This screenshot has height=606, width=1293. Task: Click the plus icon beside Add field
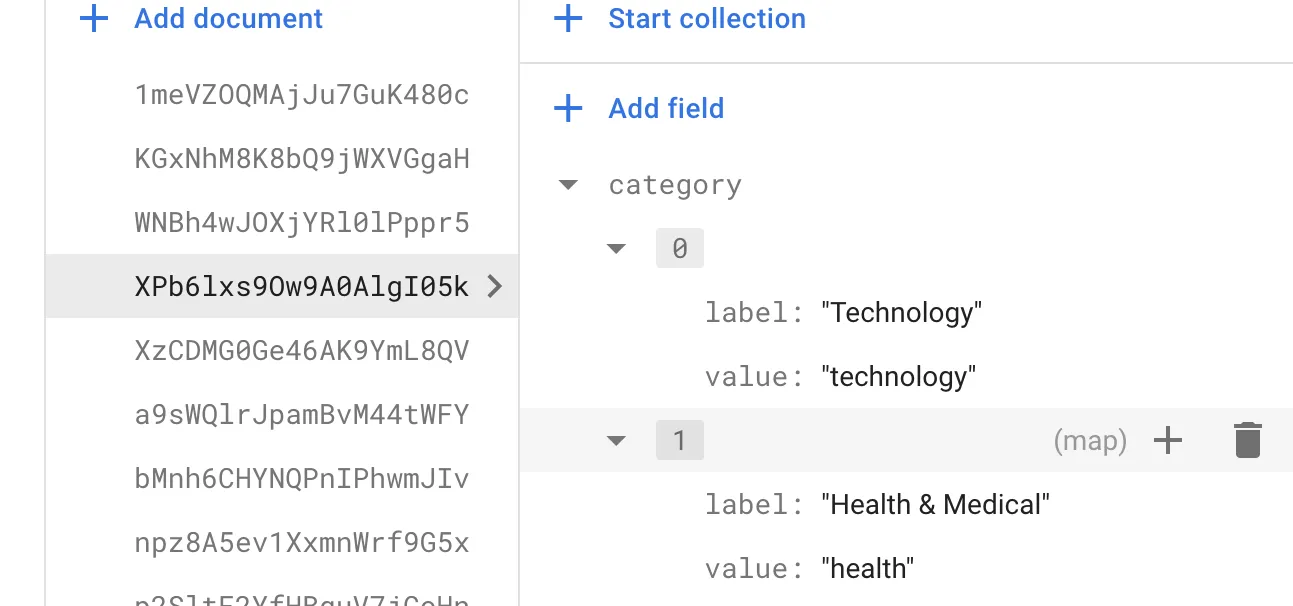click(x=568, y=108)
